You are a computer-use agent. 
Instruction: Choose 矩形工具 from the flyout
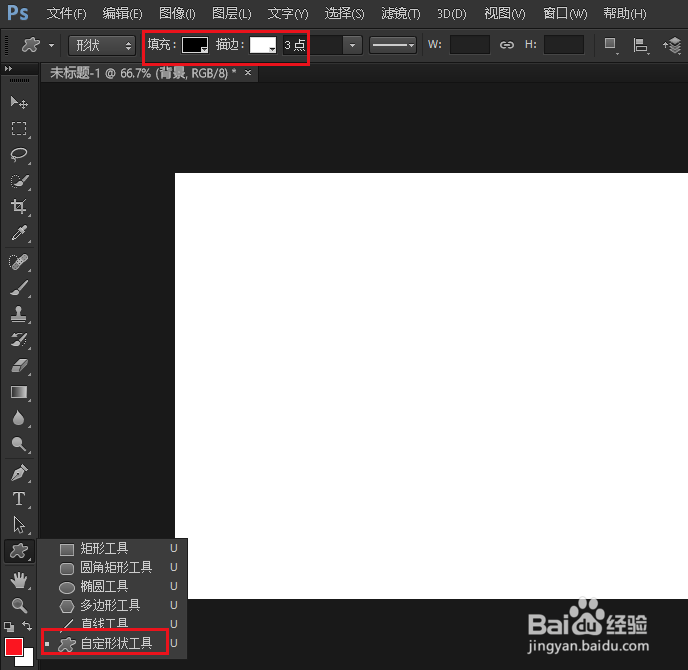coord(112,548)
